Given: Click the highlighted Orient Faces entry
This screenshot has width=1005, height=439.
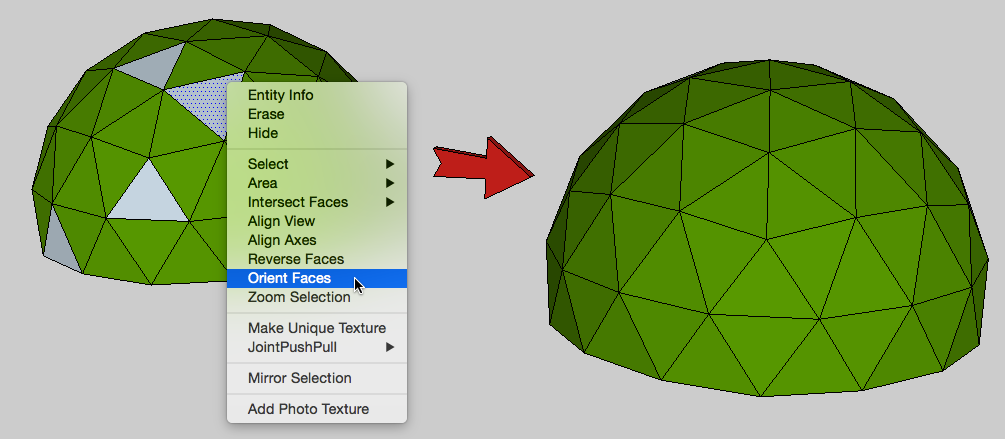Looking at the screenshot, I should click(x=317, y=278).
